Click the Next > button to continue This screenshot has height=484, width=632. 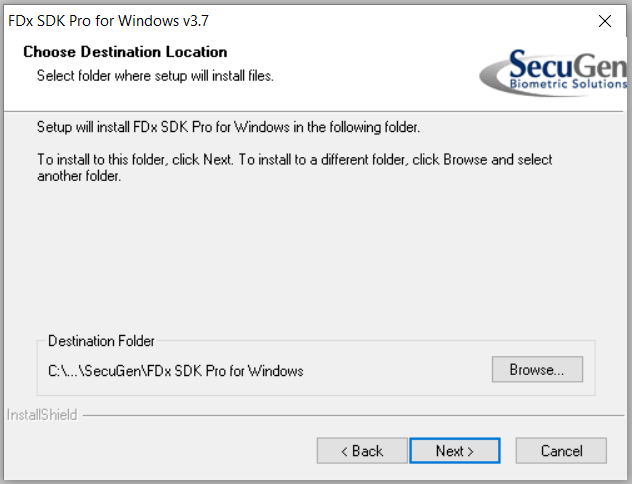click(x=455, y=451)
